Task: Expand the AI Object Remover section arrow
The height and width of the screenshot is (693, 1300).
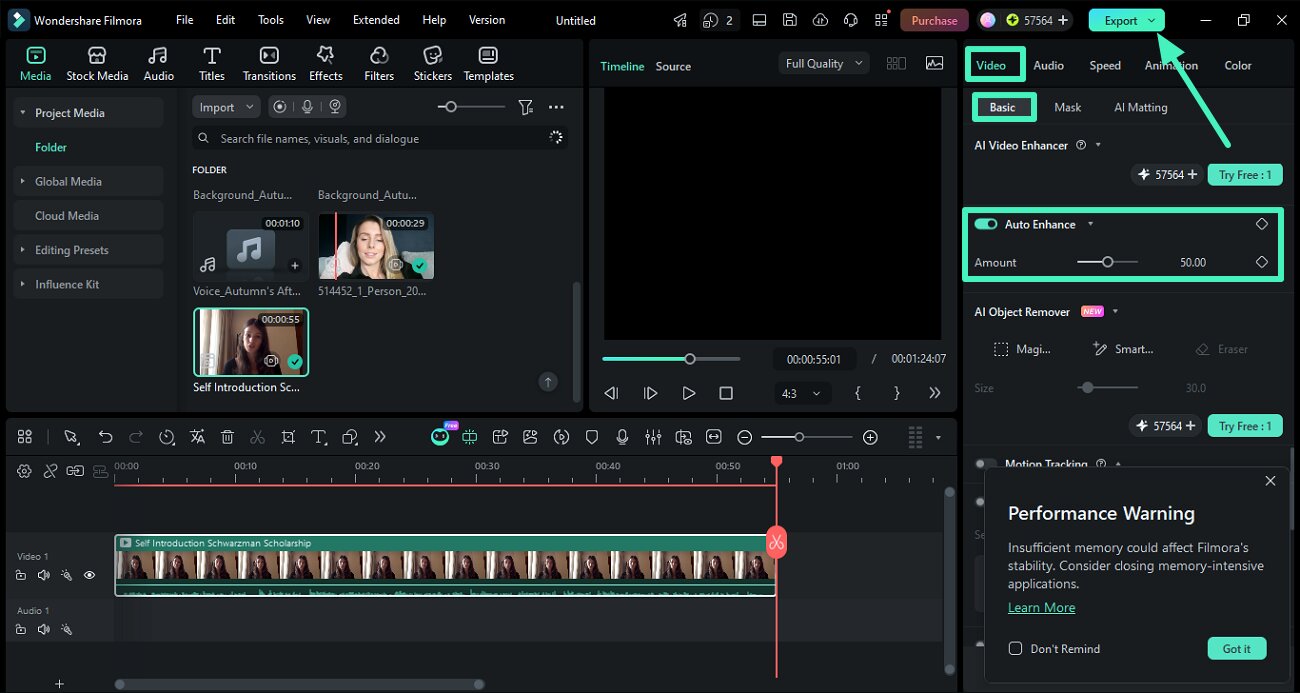Action: [x=1115, y=312]
